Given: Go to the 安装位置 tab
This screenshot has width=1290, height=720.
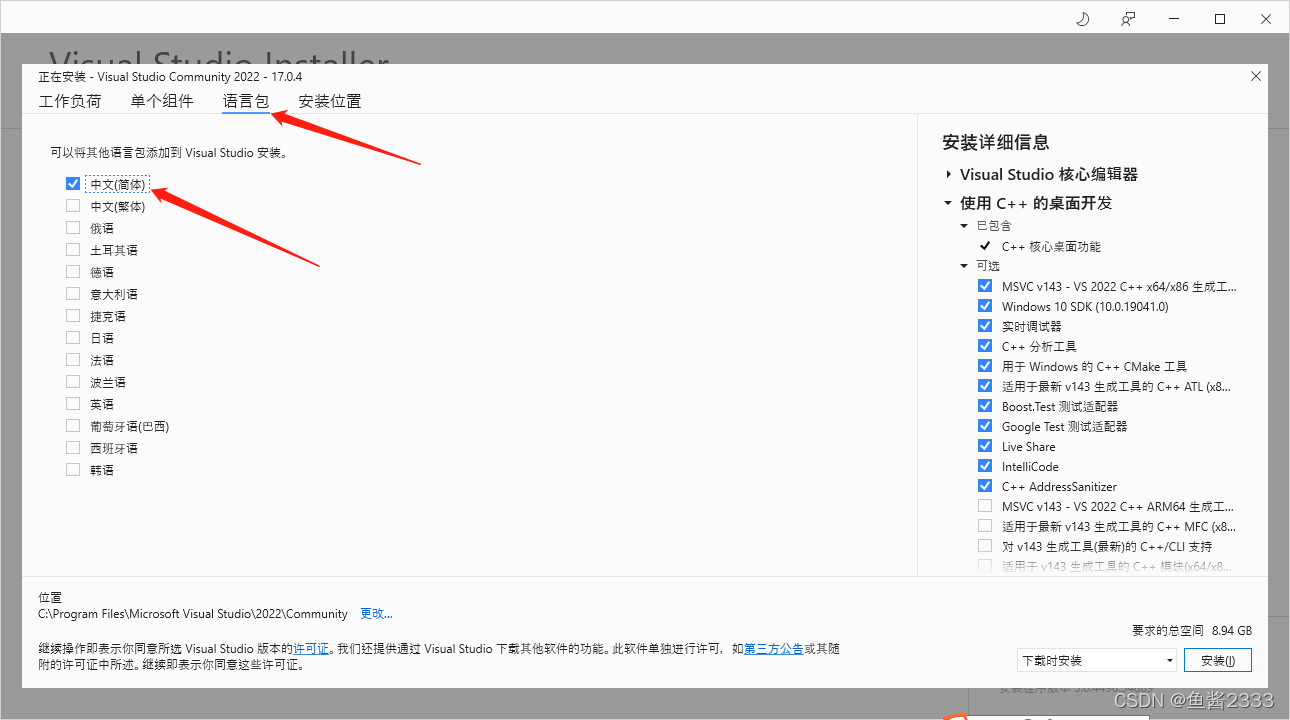Looking at the screenshot, I should point(330,101).
